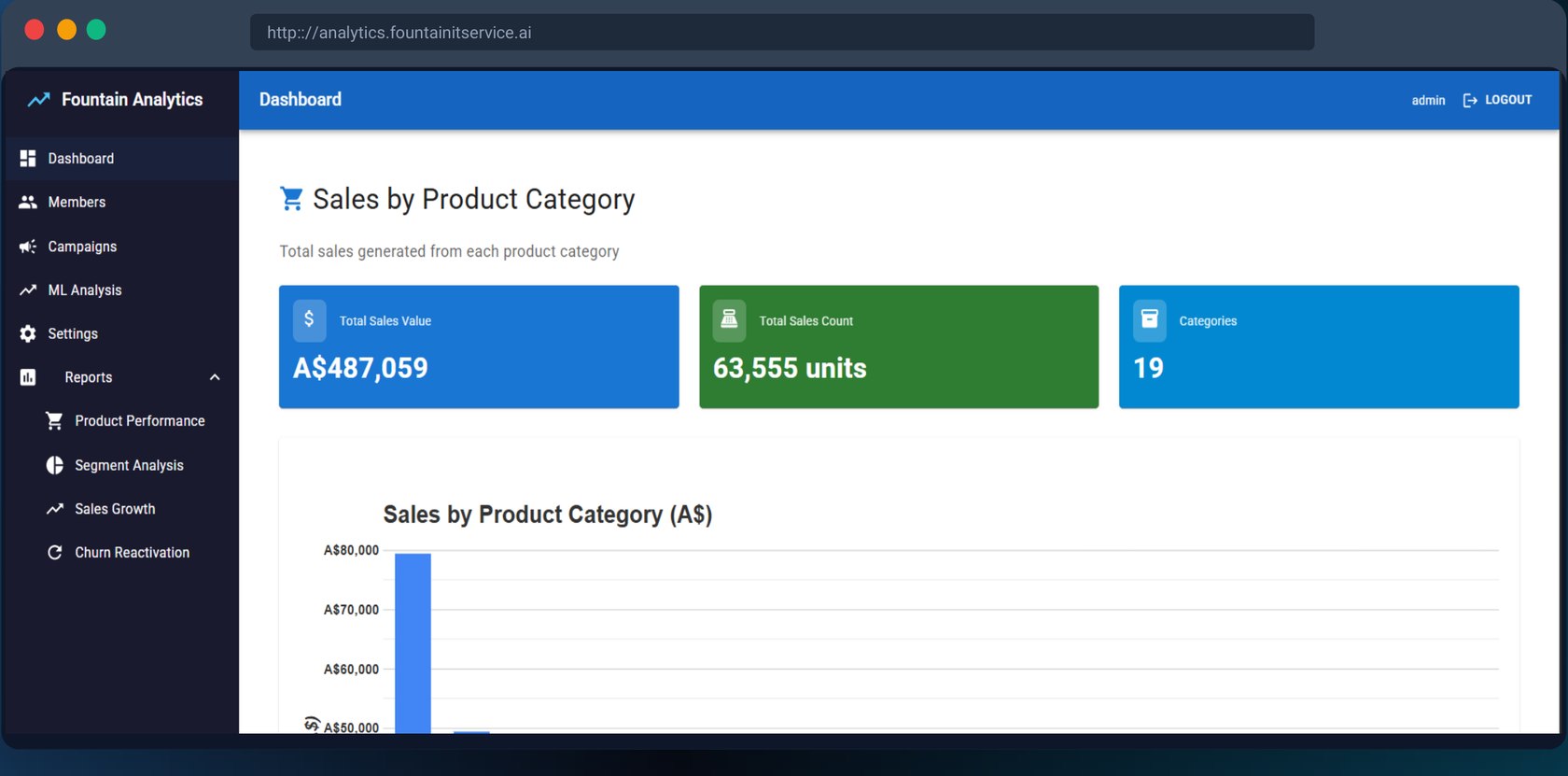Click the Churn Reactivation refresh icon
Screen dimensions: 1568x776
(55, 553)
